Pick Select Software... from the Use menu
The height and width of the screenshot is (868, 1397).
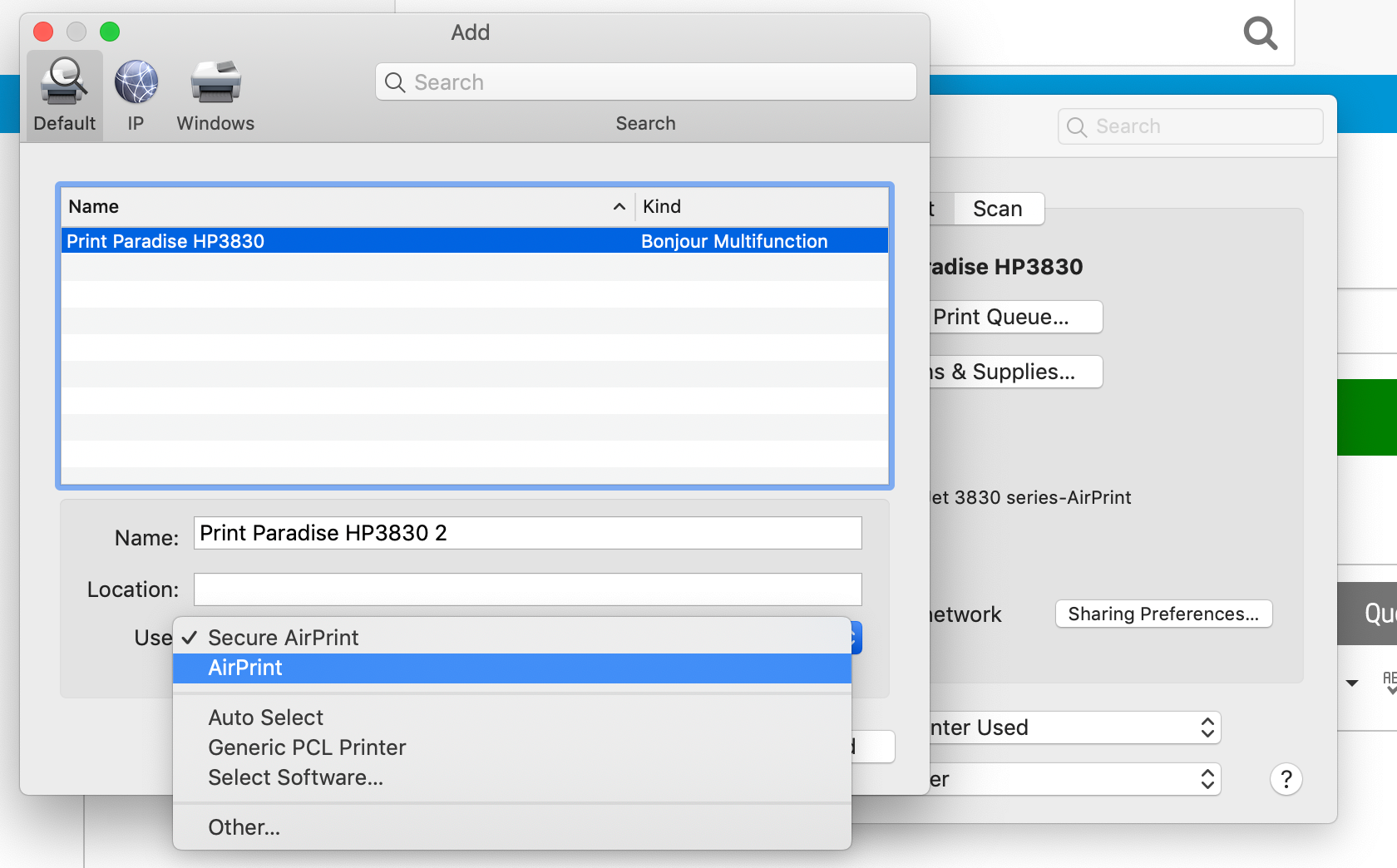coord(296,777)
